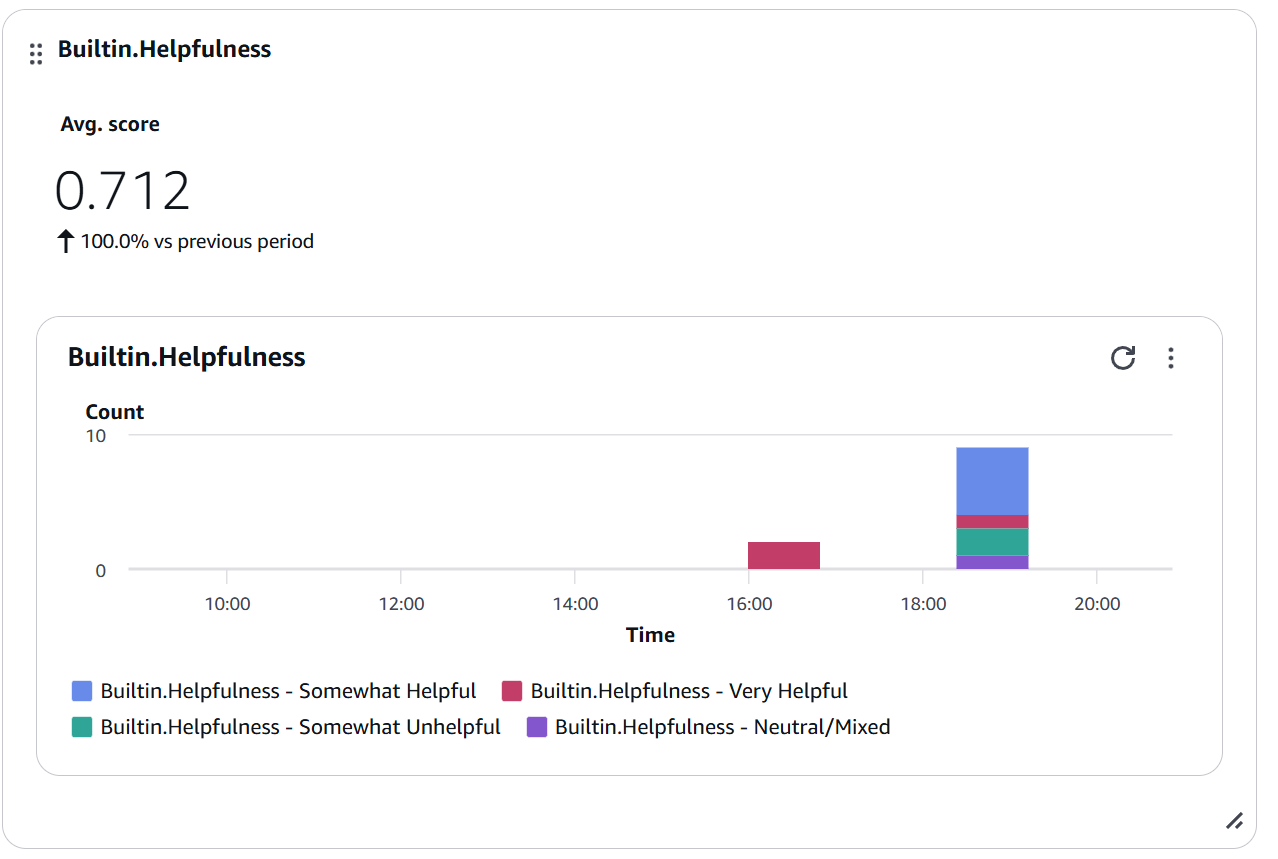
Task: Click the upward trend arrow icon
Action: click(x=65, y=240)
